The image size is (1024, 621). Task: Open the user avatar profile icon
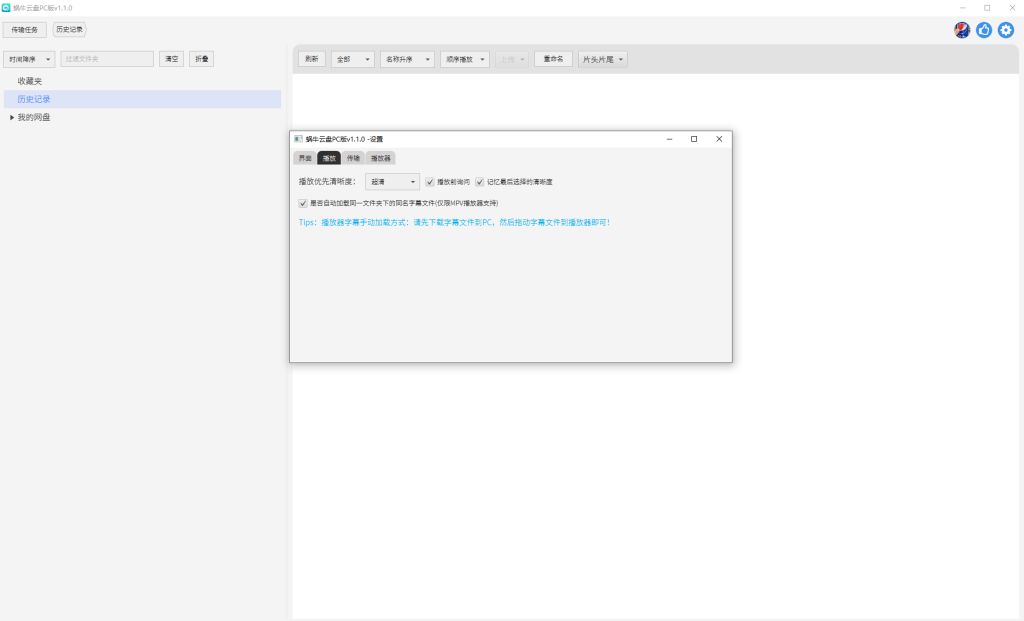point(962,30)
